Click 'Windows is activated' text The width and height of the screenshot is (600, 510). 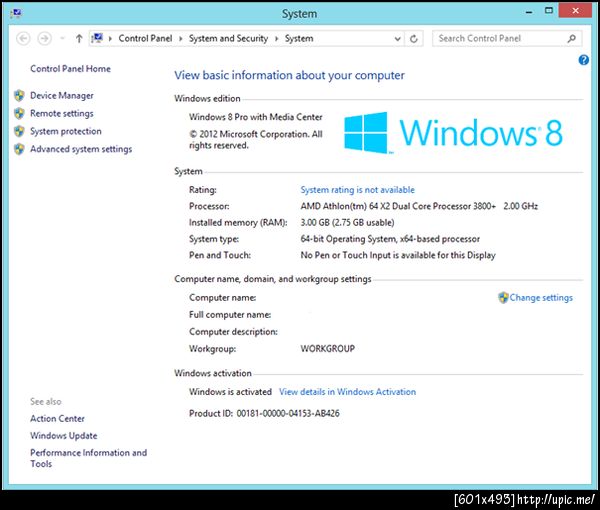230,392
